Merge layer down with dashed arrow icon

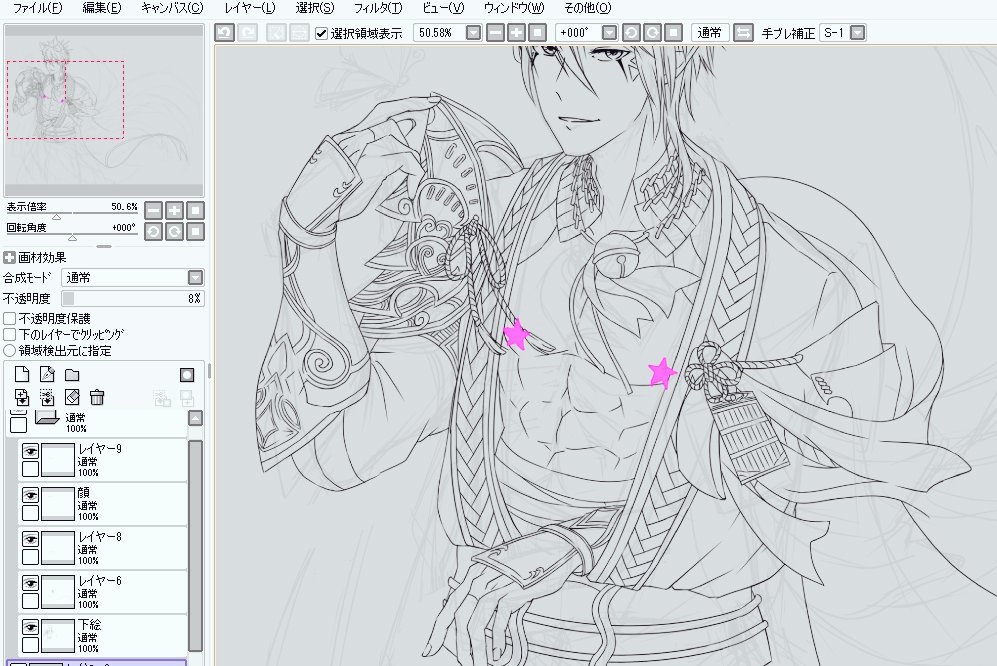pyautogui.click(x=47, y=398)
